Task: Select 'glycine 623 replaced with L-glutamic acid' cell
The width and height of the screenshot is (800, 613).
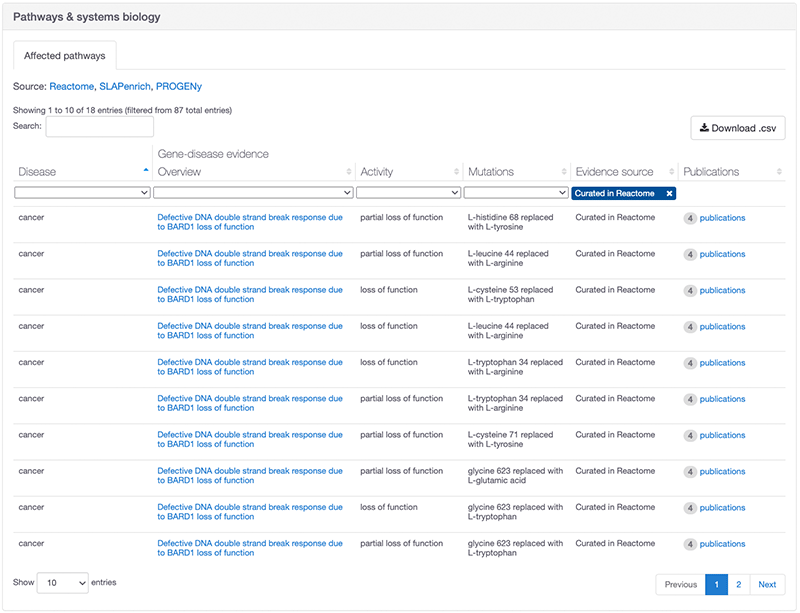Action: tap(515, 476)
